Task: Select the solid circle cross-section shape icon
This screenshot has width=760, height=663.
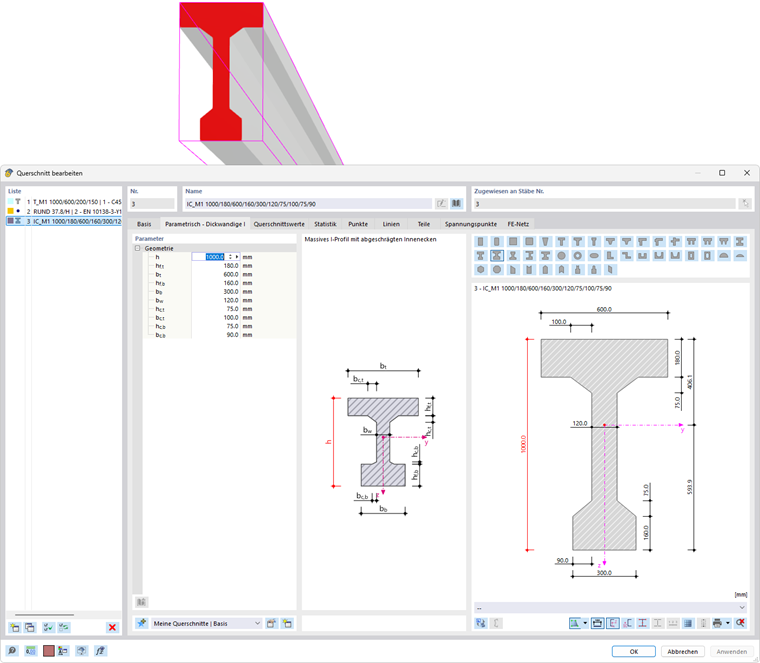Action: [561, 255]
